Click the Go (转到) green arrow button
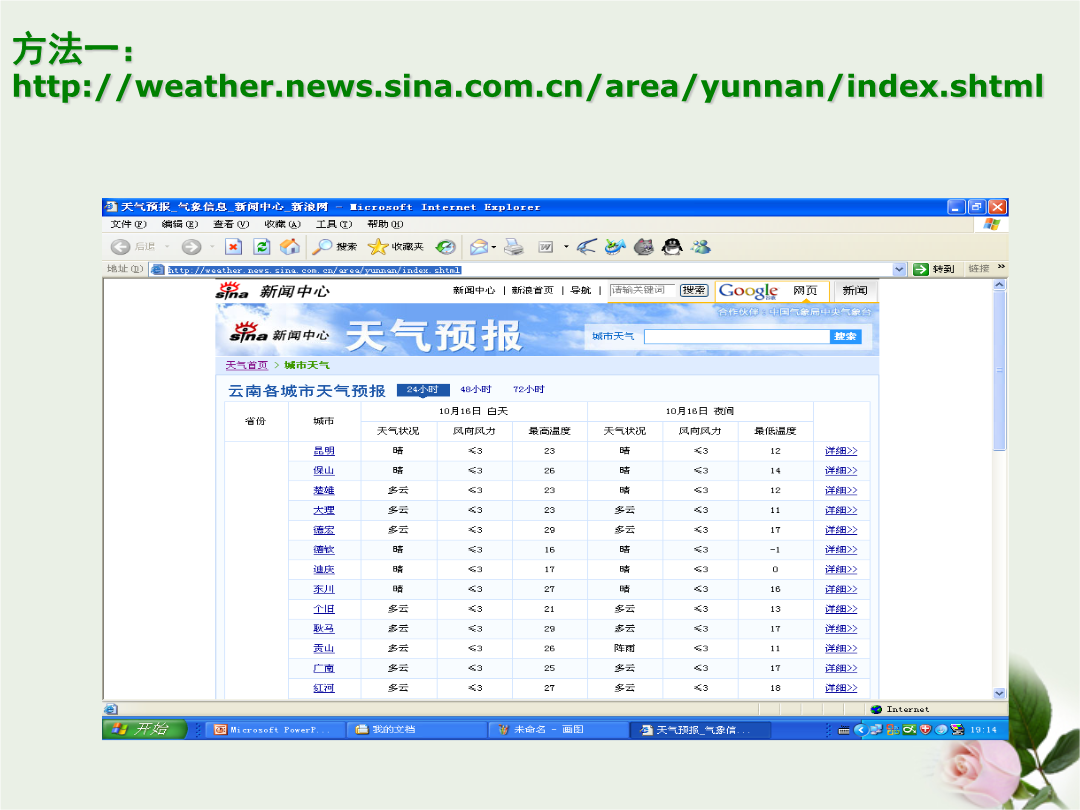Image resolution: width=1080 pixels, height=810 pixels. click(x=933, y=269)
